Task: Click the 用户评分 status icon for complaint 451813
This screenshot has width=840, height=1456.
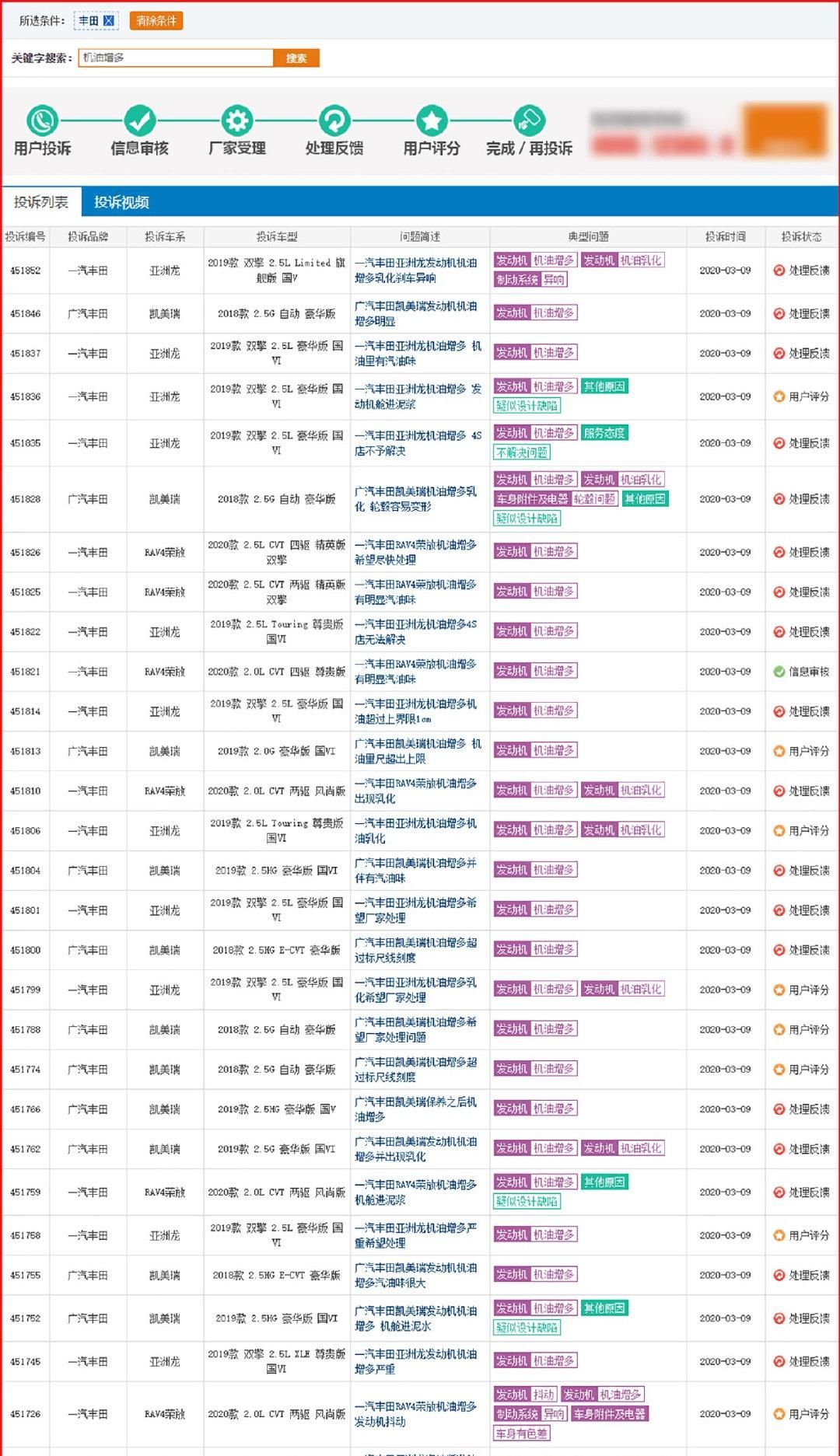Action: pos(779,751)
